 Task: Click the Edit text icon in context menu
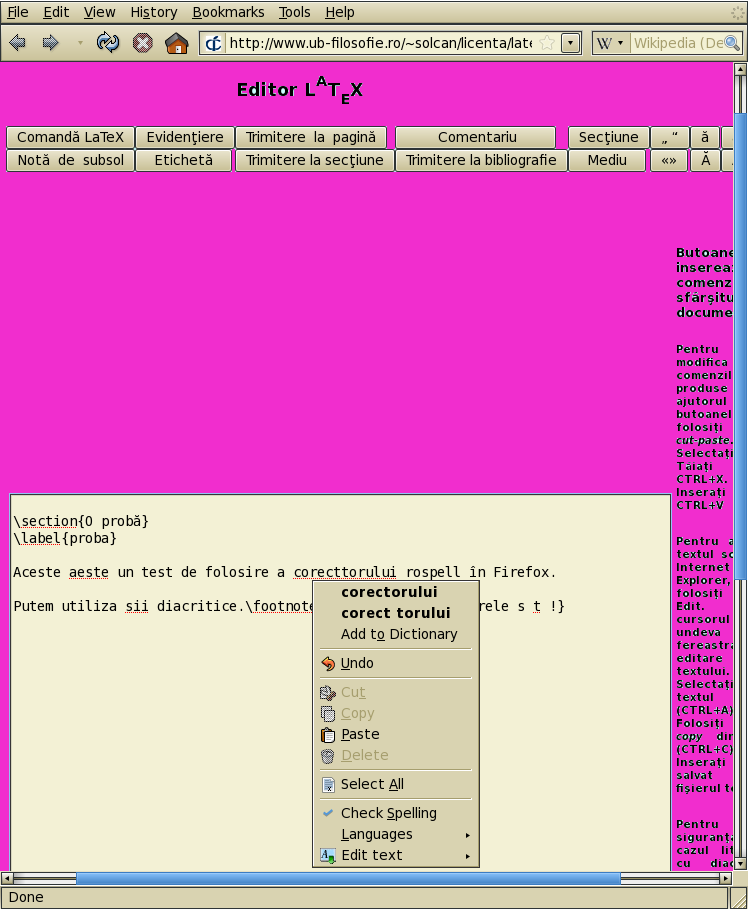(328, 856)
